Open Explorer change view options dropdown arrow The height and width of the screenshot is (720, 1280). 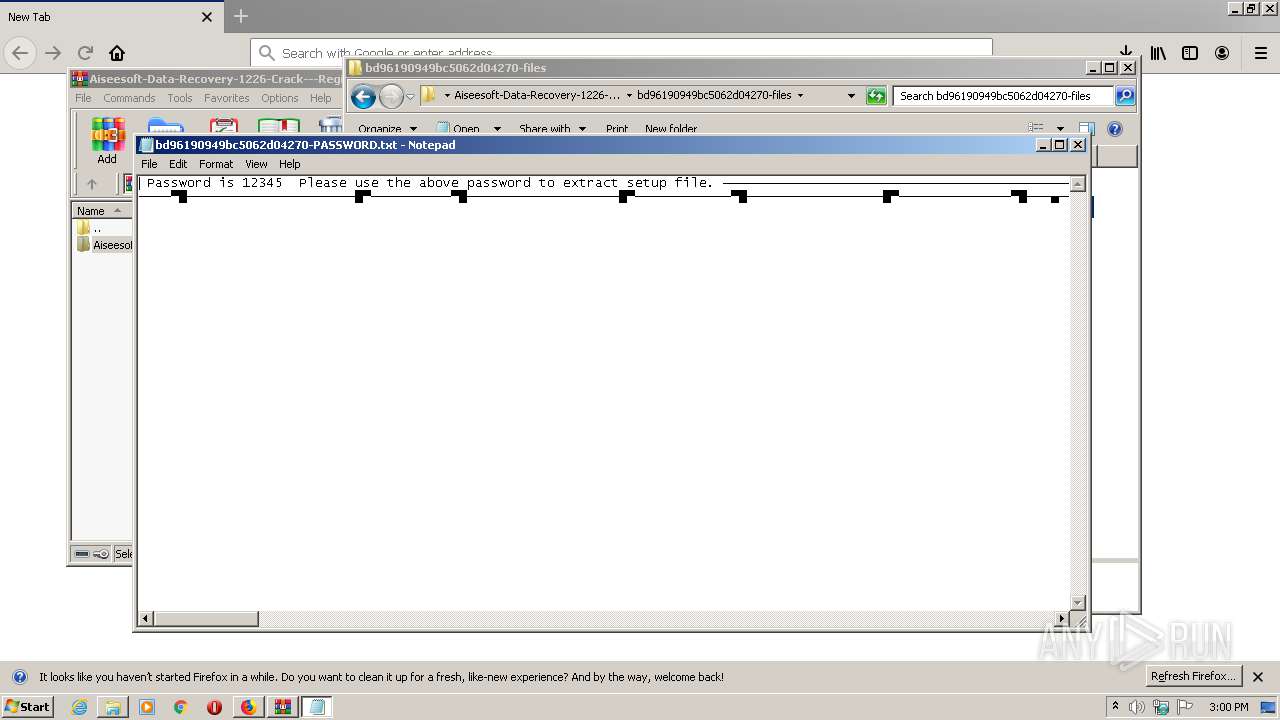click(x=1060, y=129)
